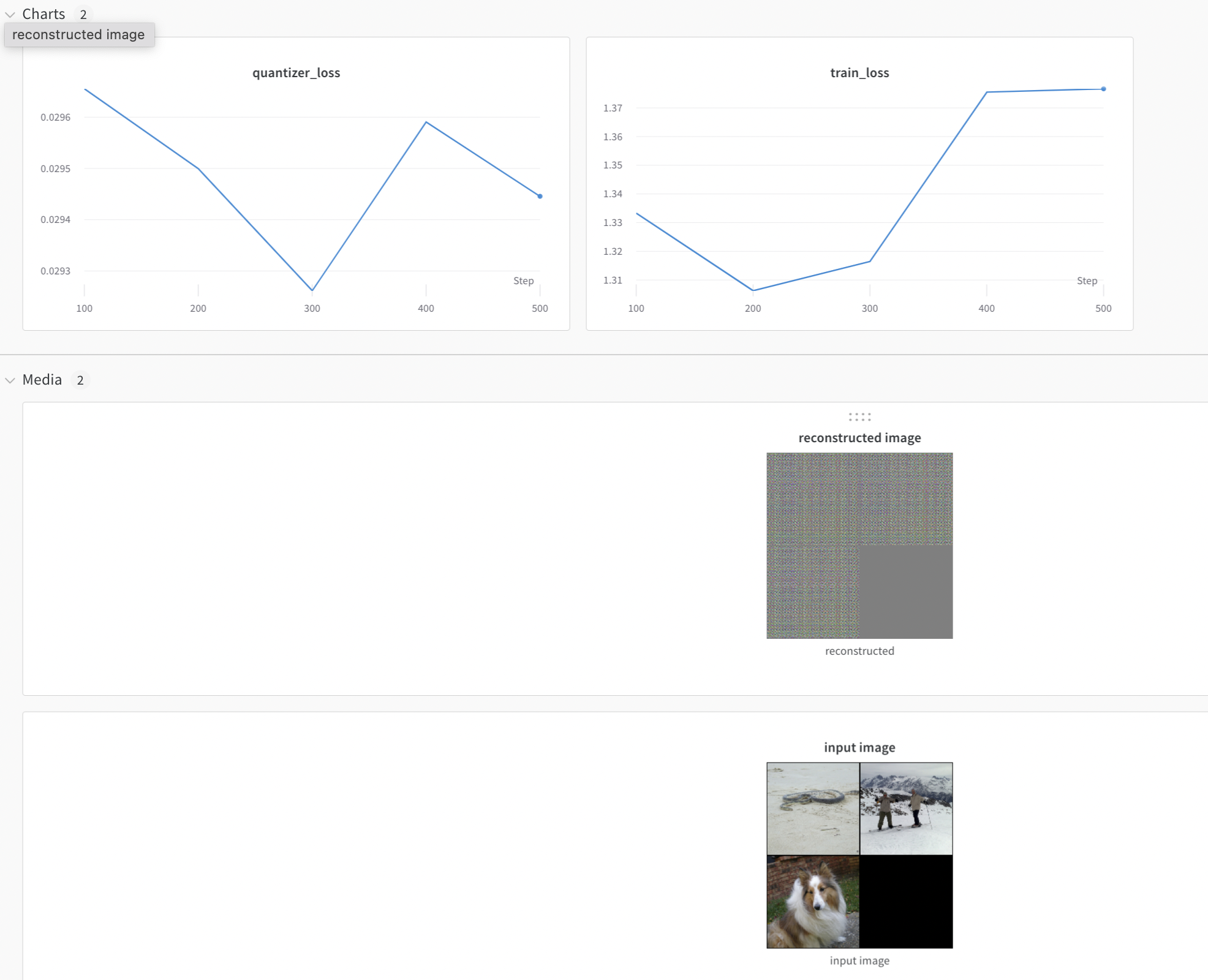
Task: Select the train_loss panel title
Action: pyautogui.click(x=858, y=72)
